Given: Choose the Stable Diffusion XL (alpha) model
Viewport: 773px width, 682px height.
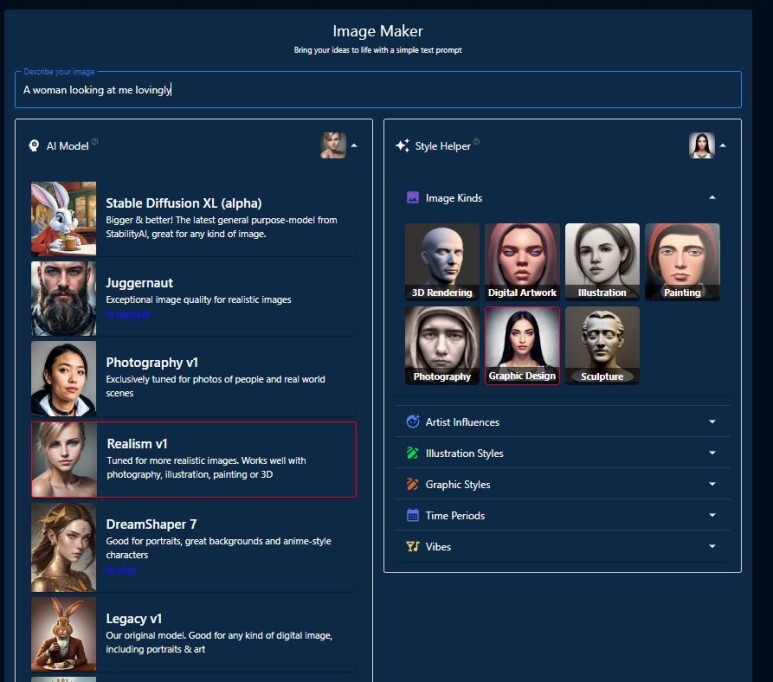Looking at the screenshot, I should click(193, 218).
